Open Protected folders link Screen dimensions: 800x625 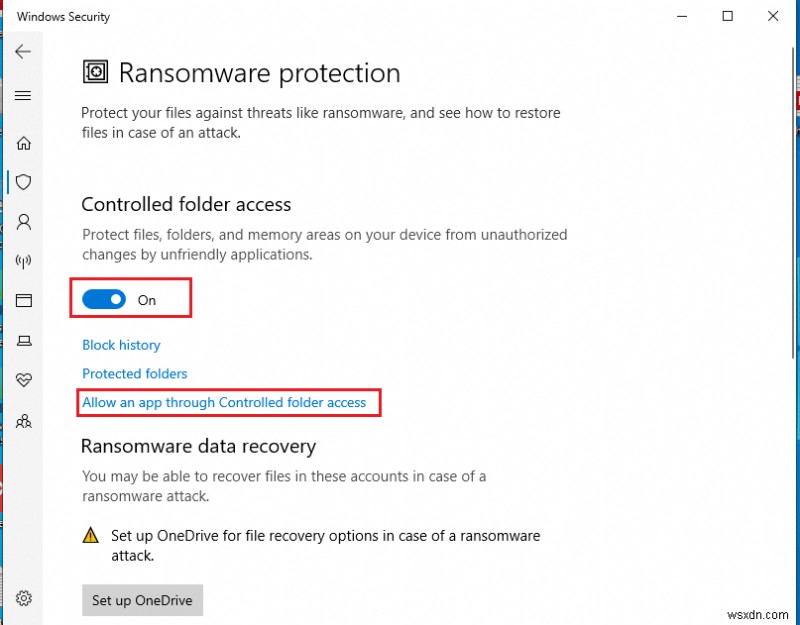[x=134, y=374]
